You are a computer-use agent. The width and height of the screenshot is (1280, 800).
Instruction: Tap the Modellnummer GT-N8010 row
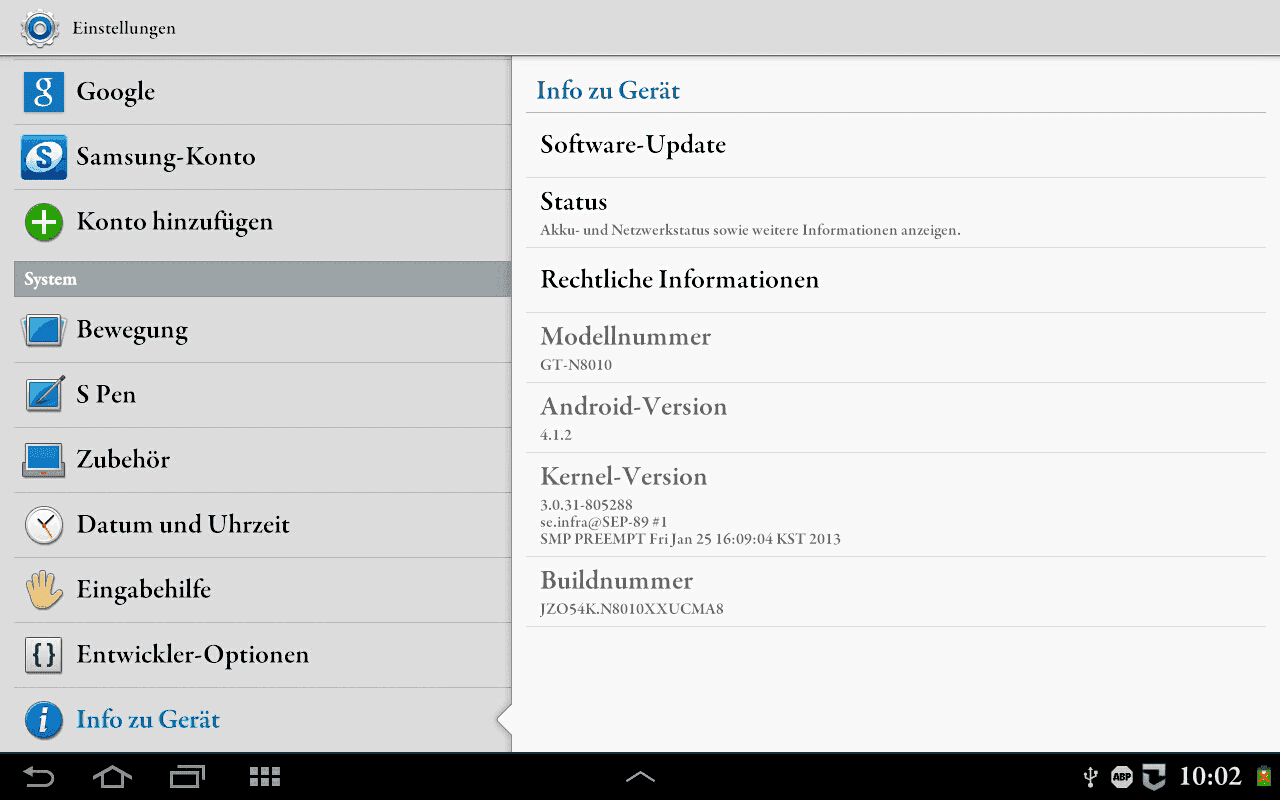[896, 348]
